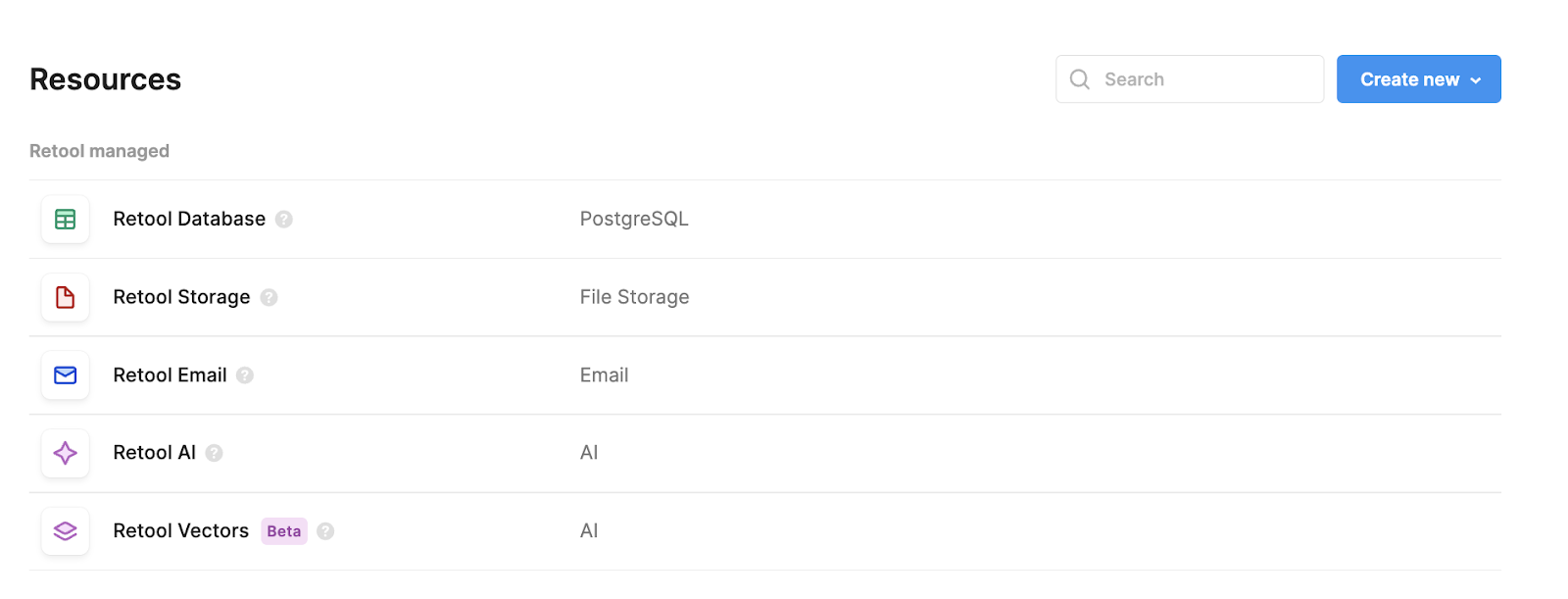Open the Create new dropdown
The height and width of the screenshot is (599, 1568).
[1418, 79]
